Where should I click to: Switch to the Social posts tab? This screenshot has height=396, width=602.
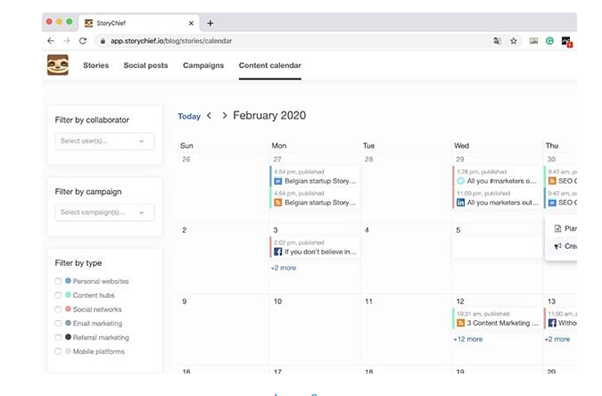tap(146, 65)
